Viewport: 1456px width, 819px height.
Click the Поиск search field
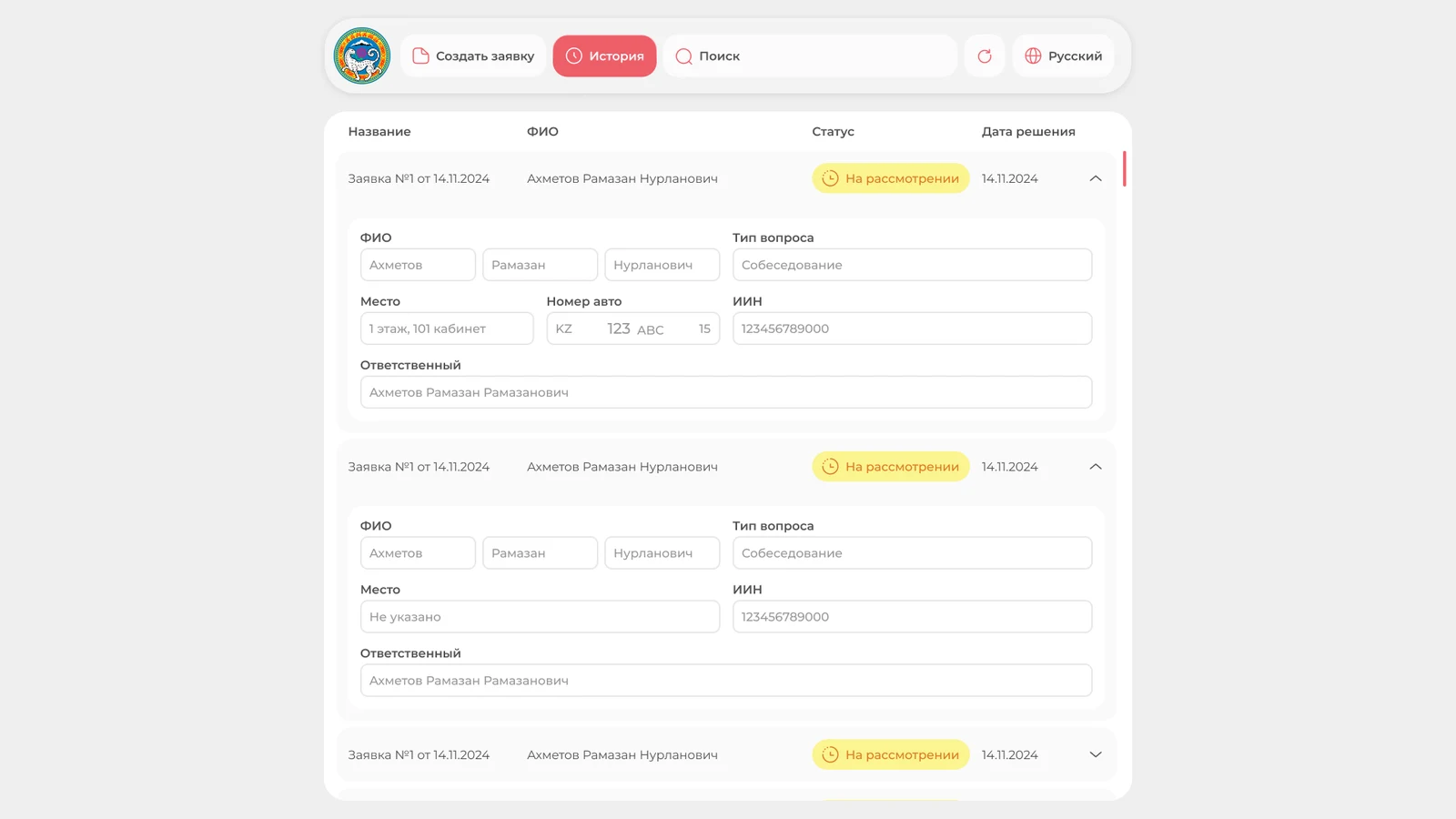(810, 56)
